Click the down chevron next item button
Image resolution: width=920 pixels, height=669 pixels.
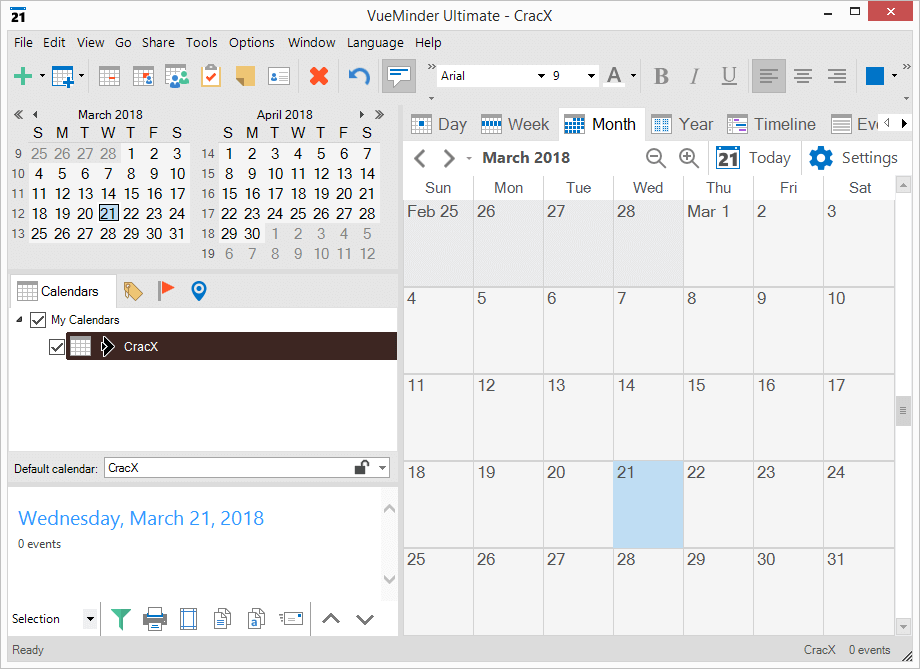point(365,619)
